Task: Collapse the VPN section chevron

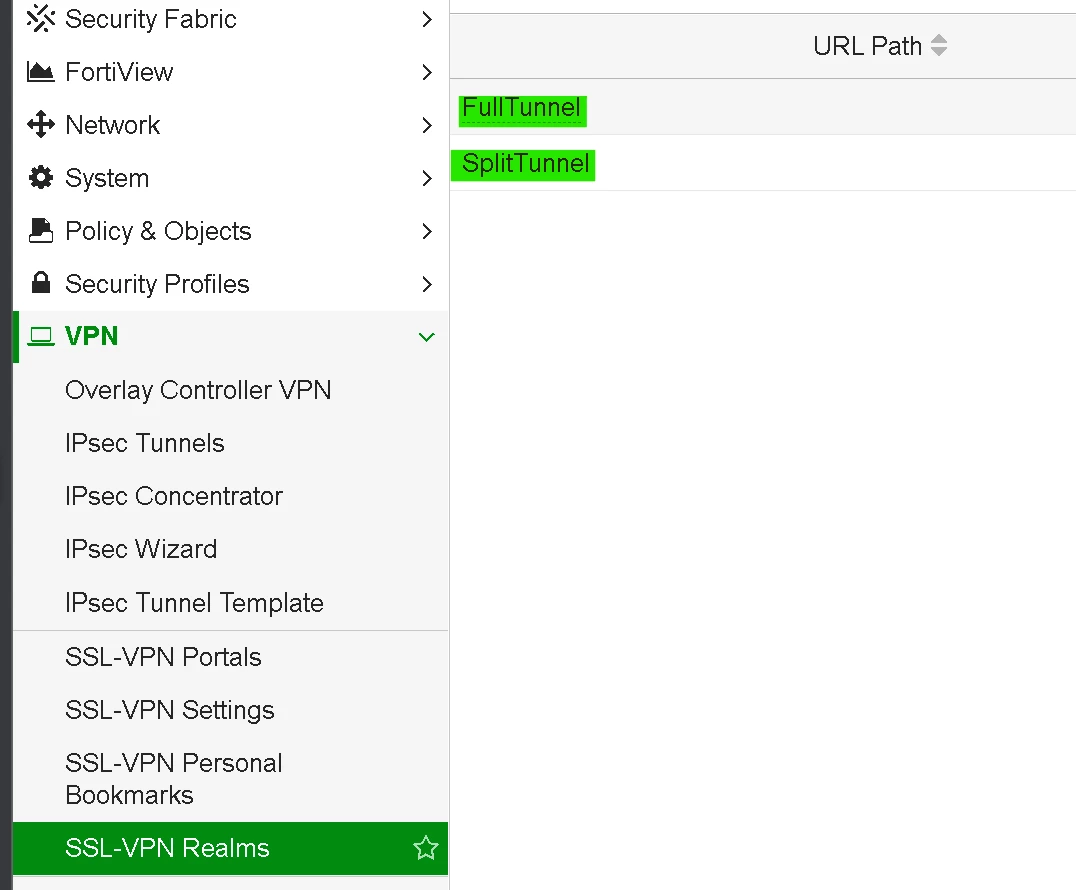Action: coord(426,337)
